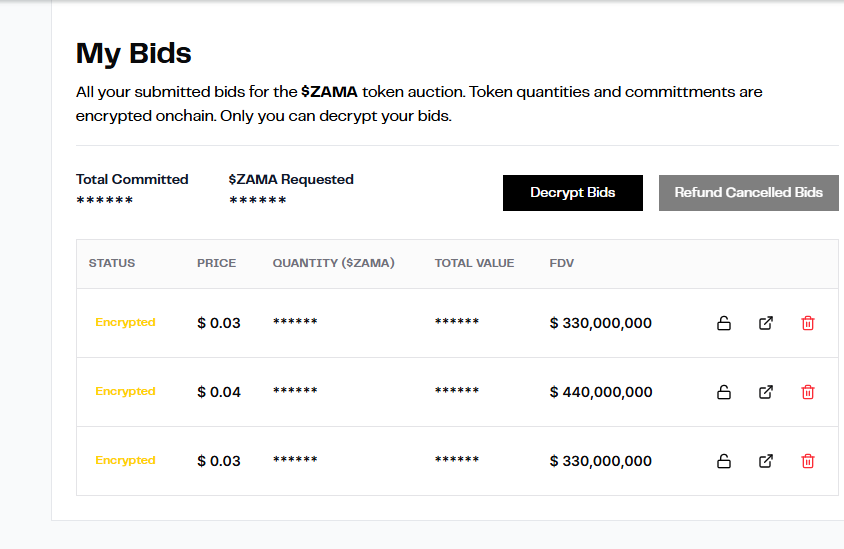Click the TOTAL VALUE column header

pos(474,263)
